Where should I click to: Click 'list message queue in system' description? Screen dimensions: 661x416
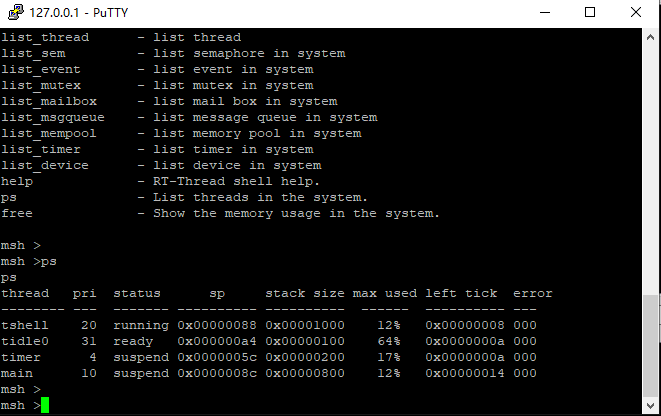265,118
